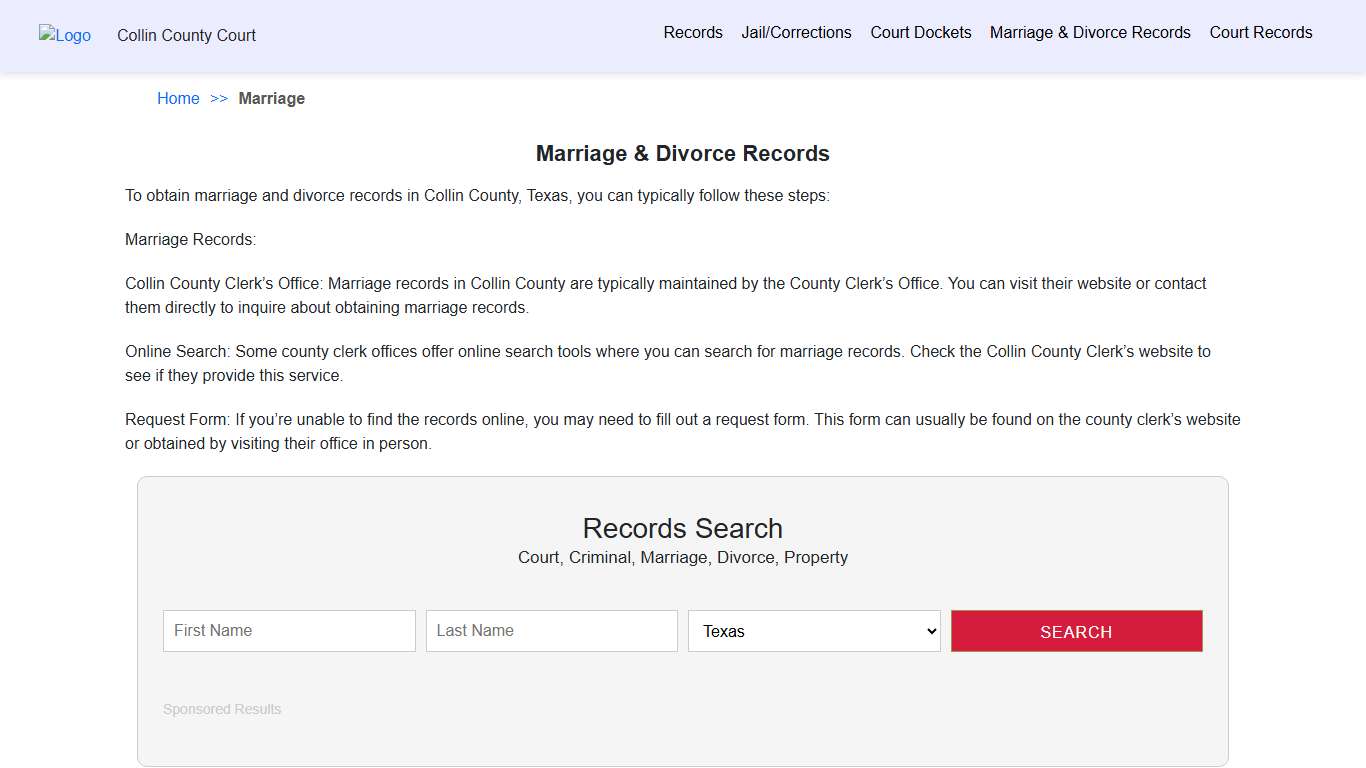Select Jail/Corrections from navigation

click(x=796, y=32)
